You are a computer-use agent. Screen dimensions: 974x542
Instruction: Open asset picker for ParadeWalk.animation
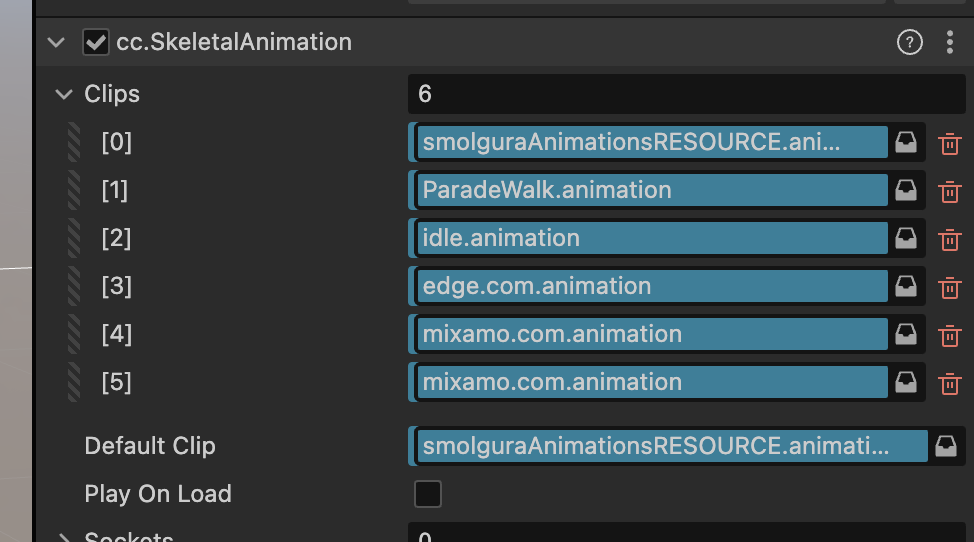coord(906,190)
